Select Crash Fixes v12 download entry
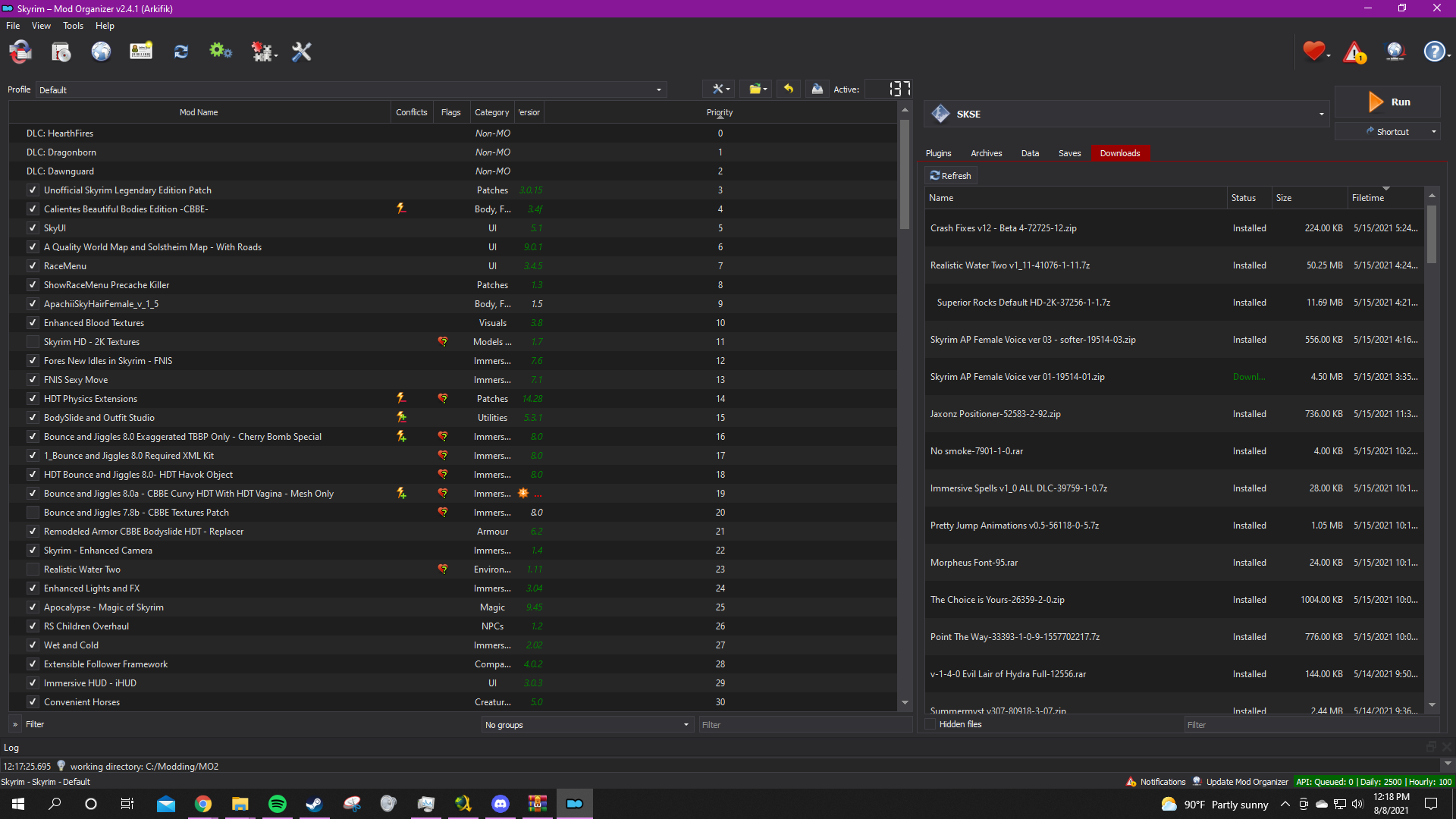 coord(1174,228)
